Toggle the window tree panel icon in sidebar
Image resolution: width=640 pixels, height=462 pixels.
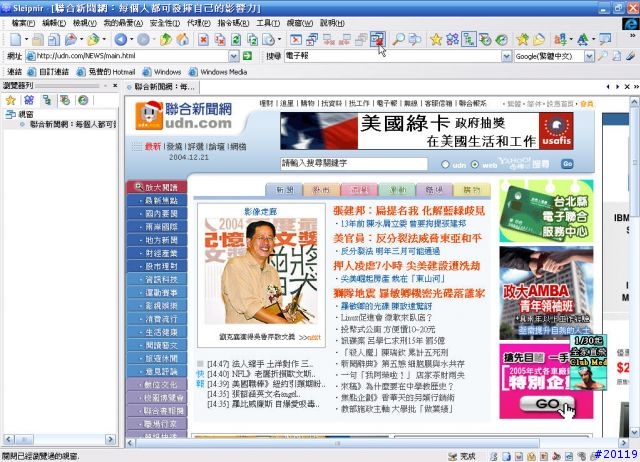click(x=47, y=100)
